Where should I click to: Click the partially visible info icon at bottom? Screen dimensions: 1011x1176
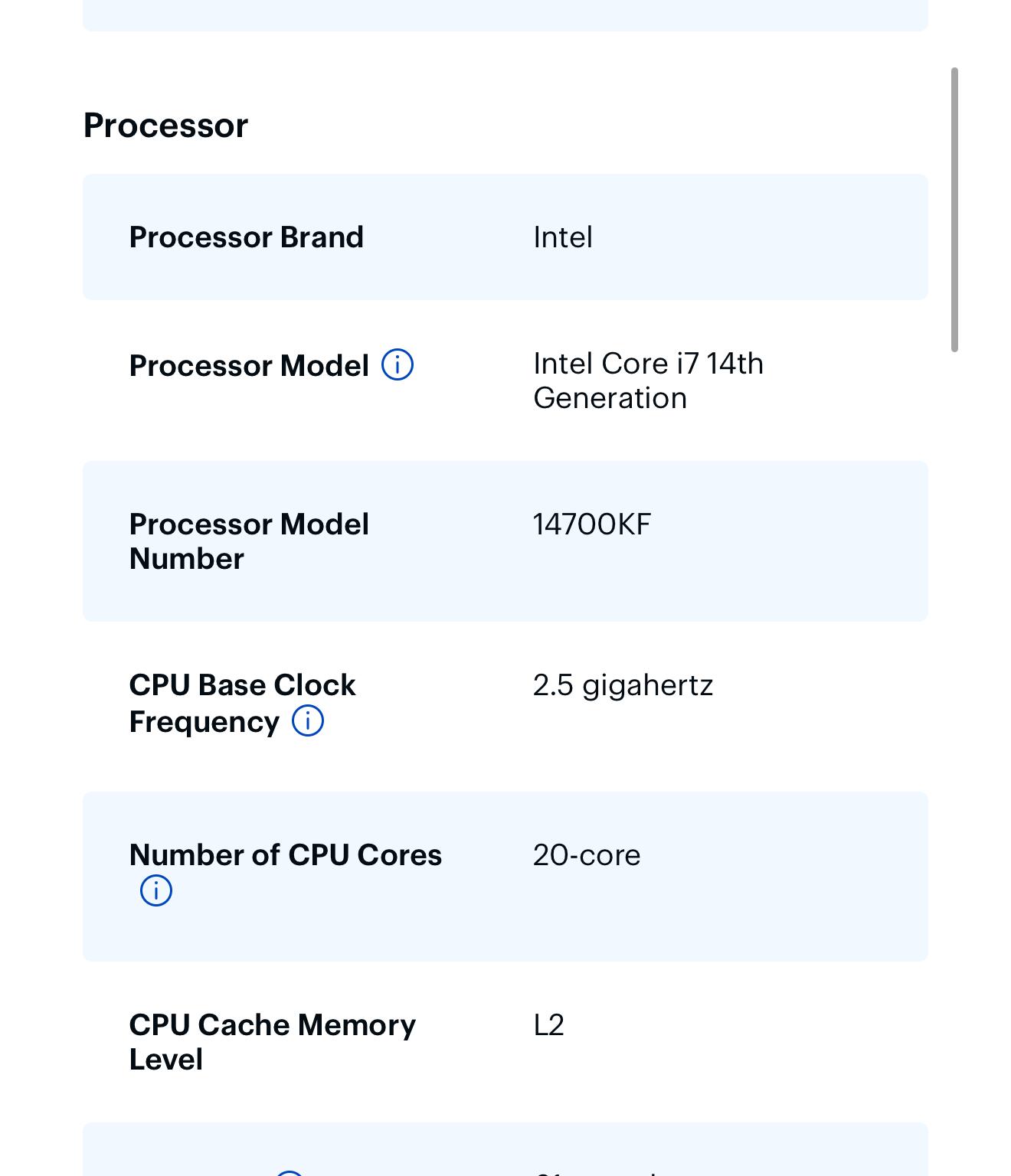coord(290,1173)
